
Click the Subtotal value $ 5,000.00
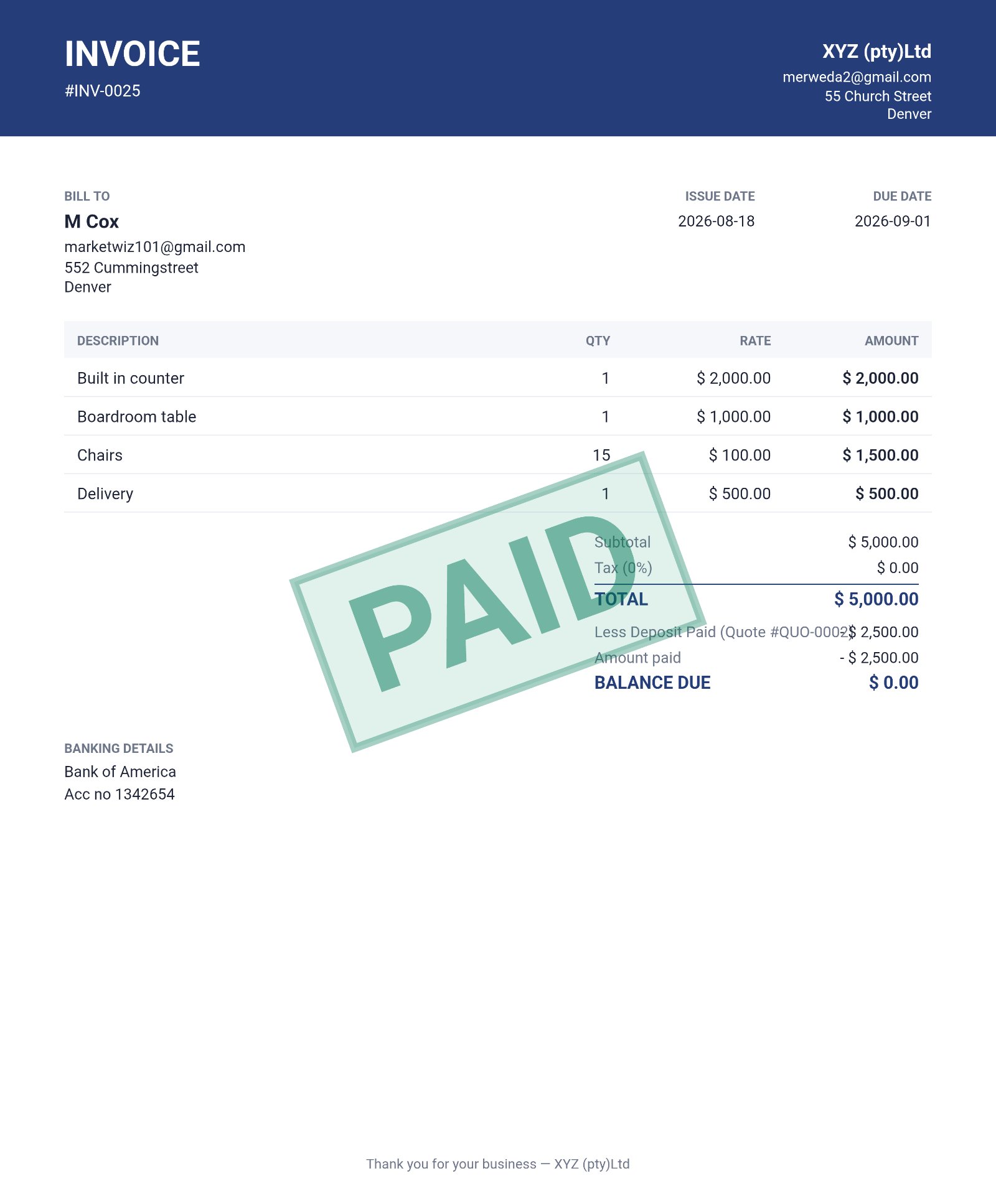coord(883,542)
